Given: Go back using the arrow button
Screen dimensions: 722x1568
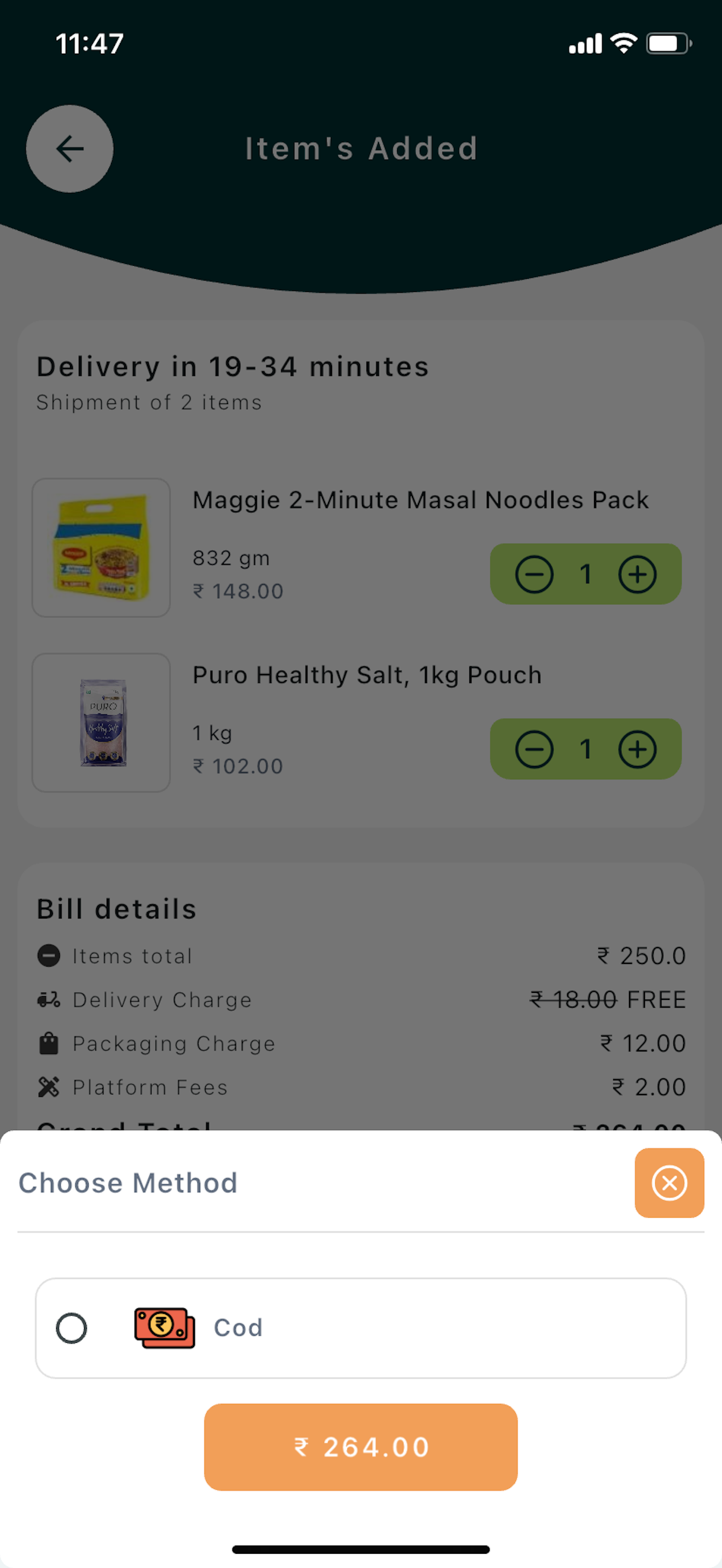Looking at the screenshot, I should coord(69,149).
